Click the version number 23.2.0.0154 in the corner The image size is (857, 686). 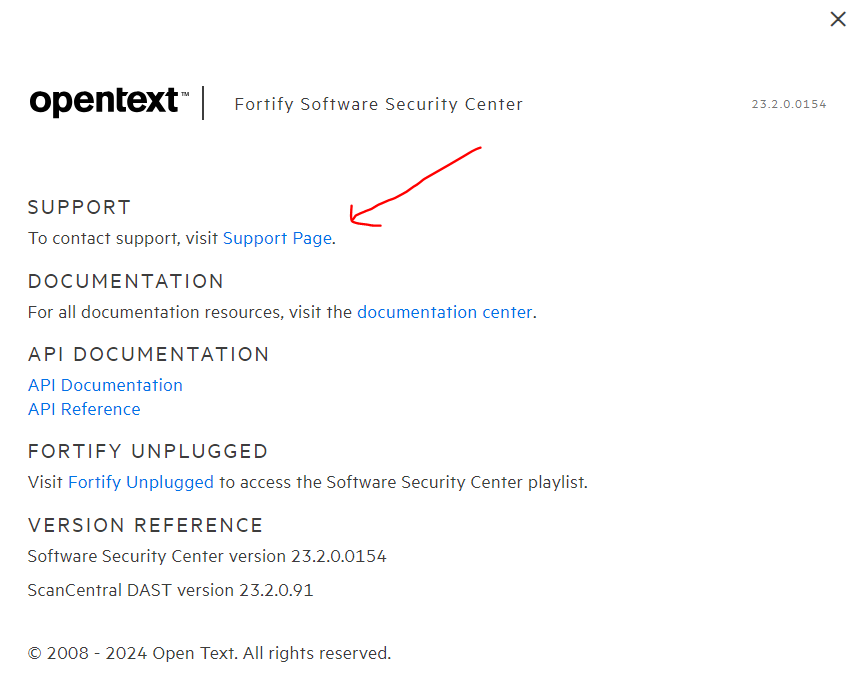(789, 103)
